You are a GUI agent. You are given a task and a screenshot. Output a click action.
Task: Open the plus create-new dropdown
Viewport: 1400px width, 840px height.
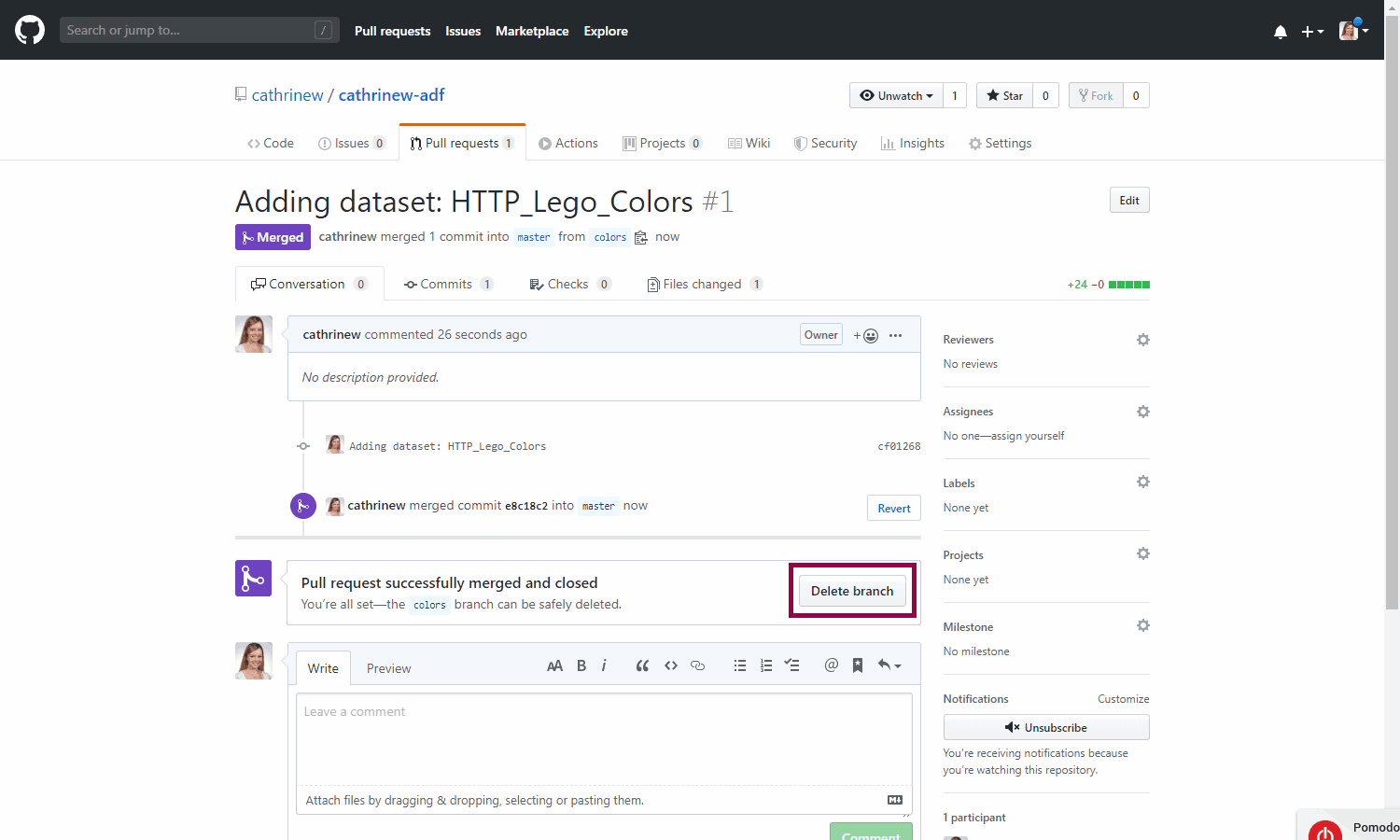pos(1312,32)
